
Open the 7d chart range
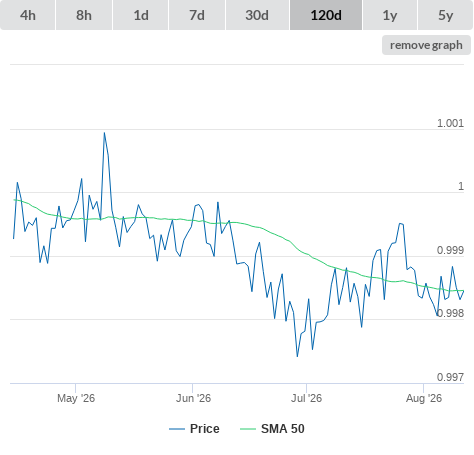197,15
